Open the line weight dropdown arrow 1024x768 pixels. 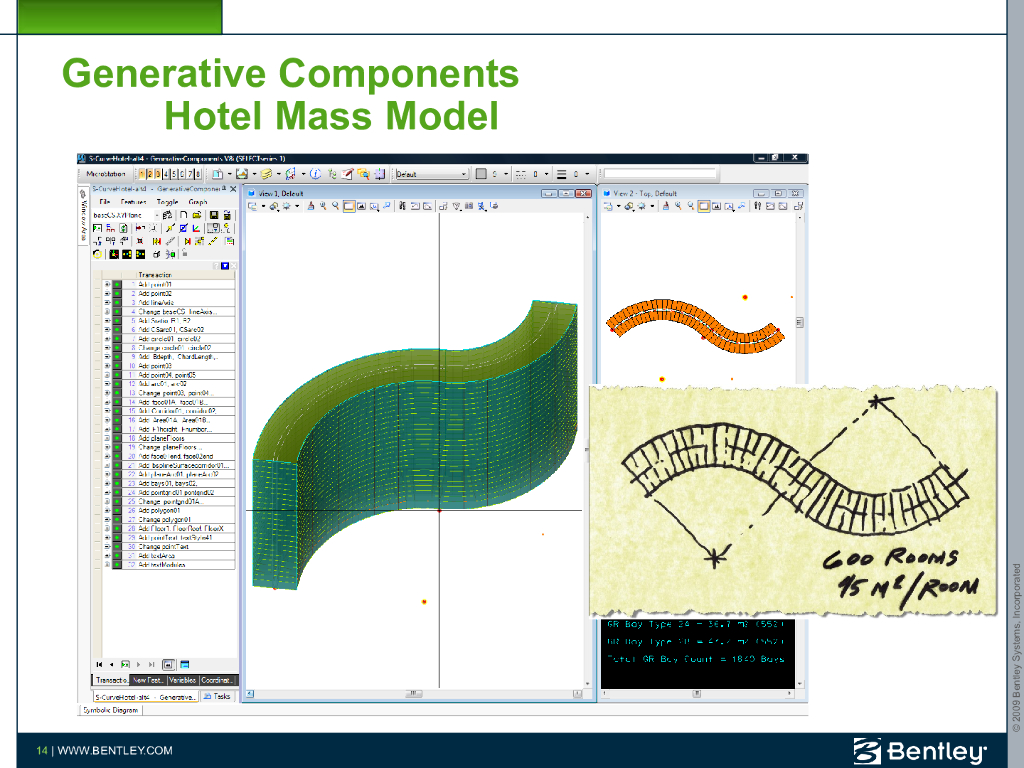[x=586, y=174]
